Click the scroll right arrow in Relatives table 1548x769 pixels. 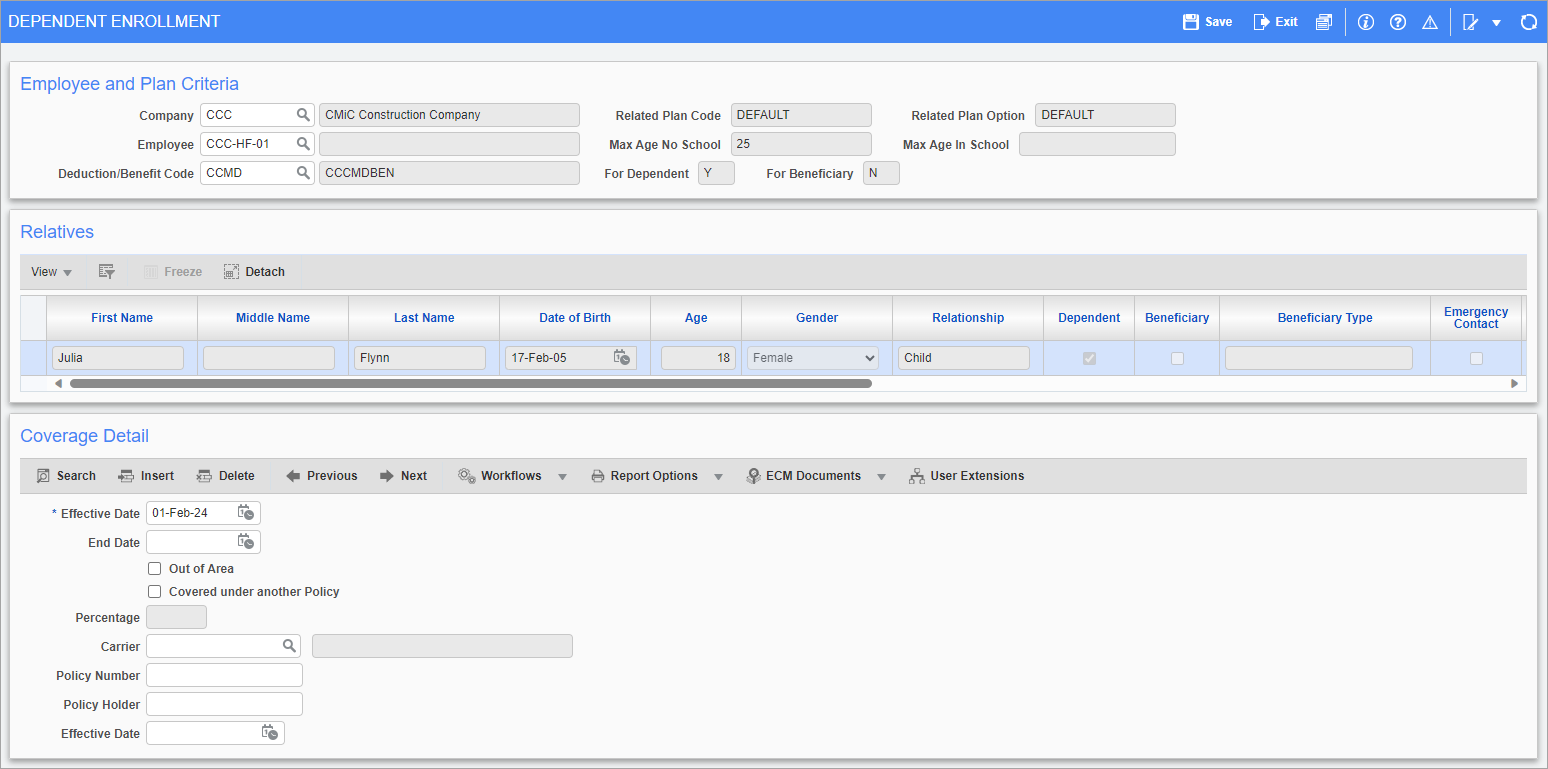(x=1514, y=383)
